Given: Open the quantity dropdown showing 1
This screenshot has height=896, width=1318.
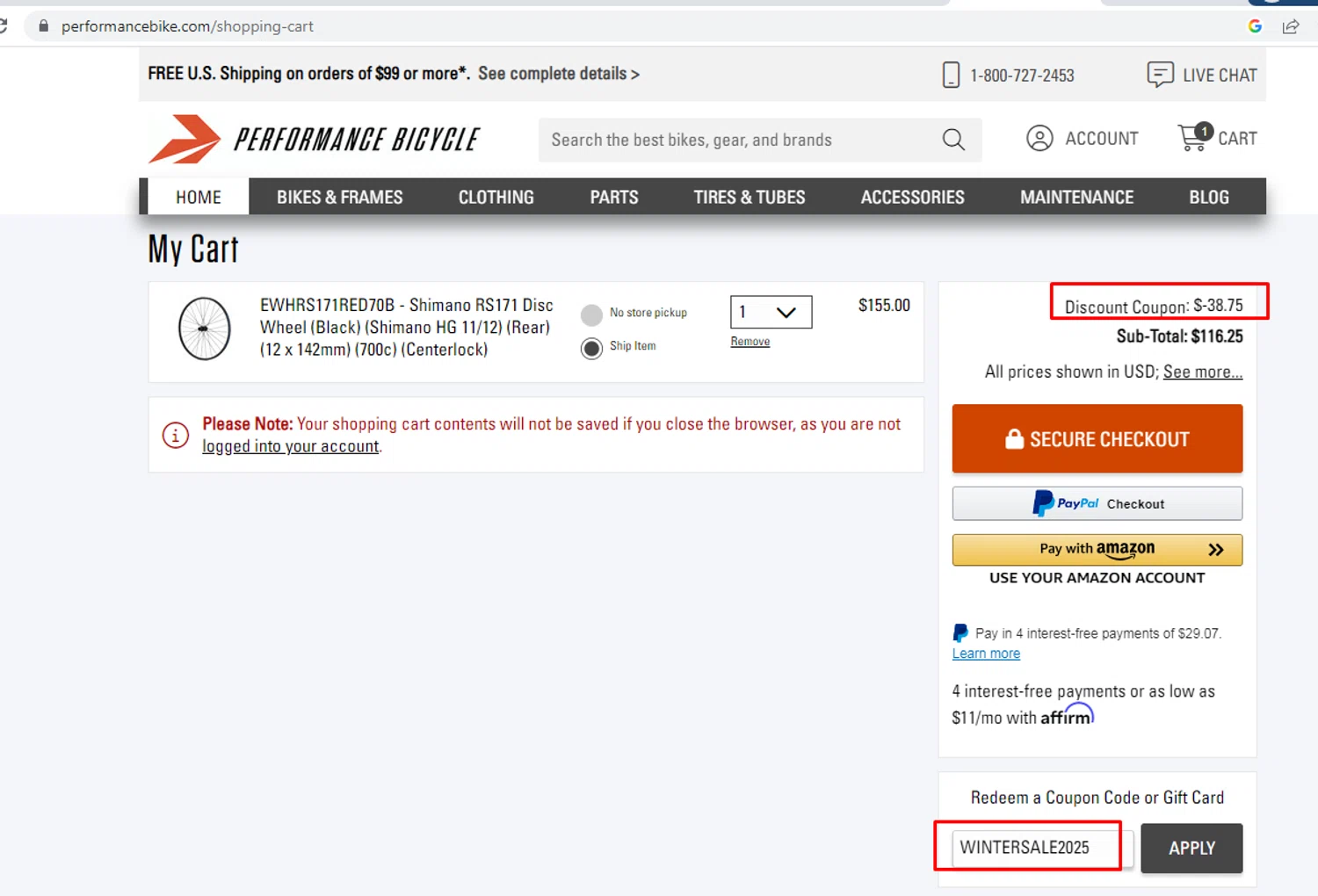Looking at the screenshot, I should click(x=771, y=312).
